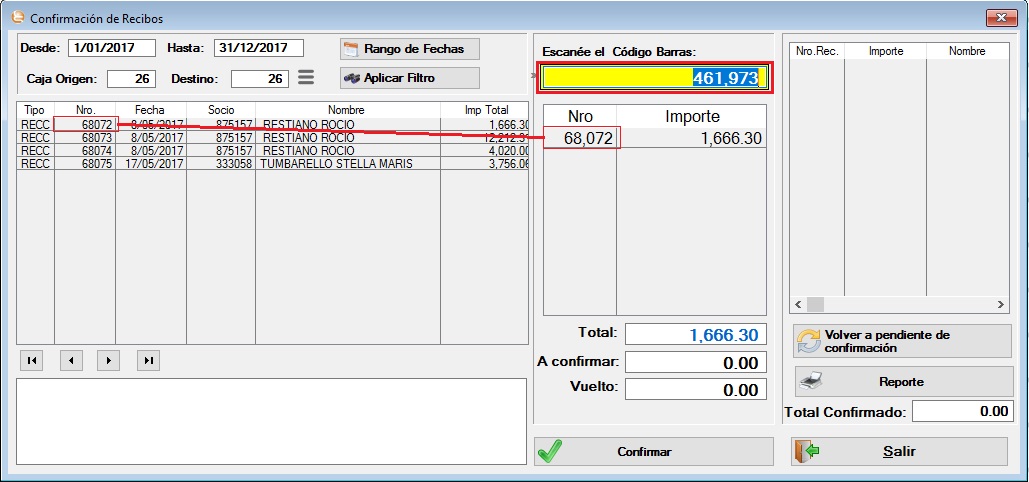Click the hamburger menu icon beside Destino
Image resolution: width=1029 pixels, height=482 pixels.
(x=307, y=78)
